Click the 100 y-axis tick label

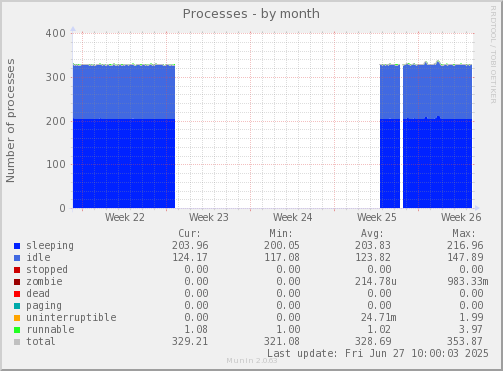(56, 164)
